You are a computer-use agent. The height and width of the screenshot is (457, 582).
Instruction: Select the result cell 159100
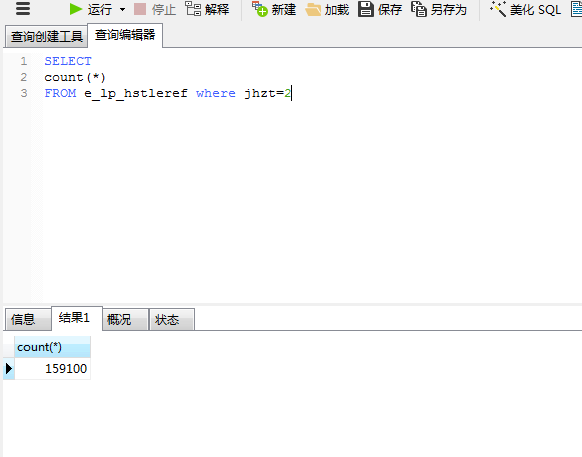(x=52, y=369)
